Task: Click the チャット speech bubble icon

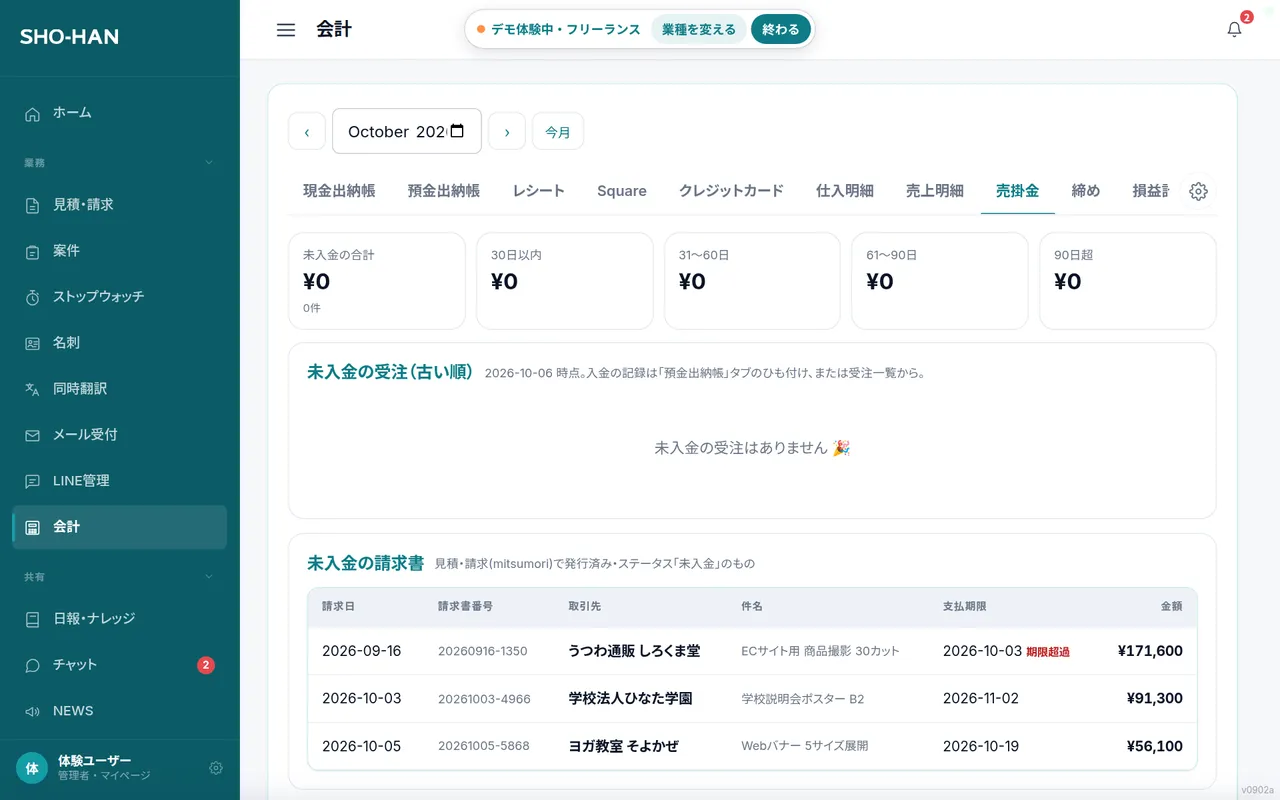Action: point(33,666)
